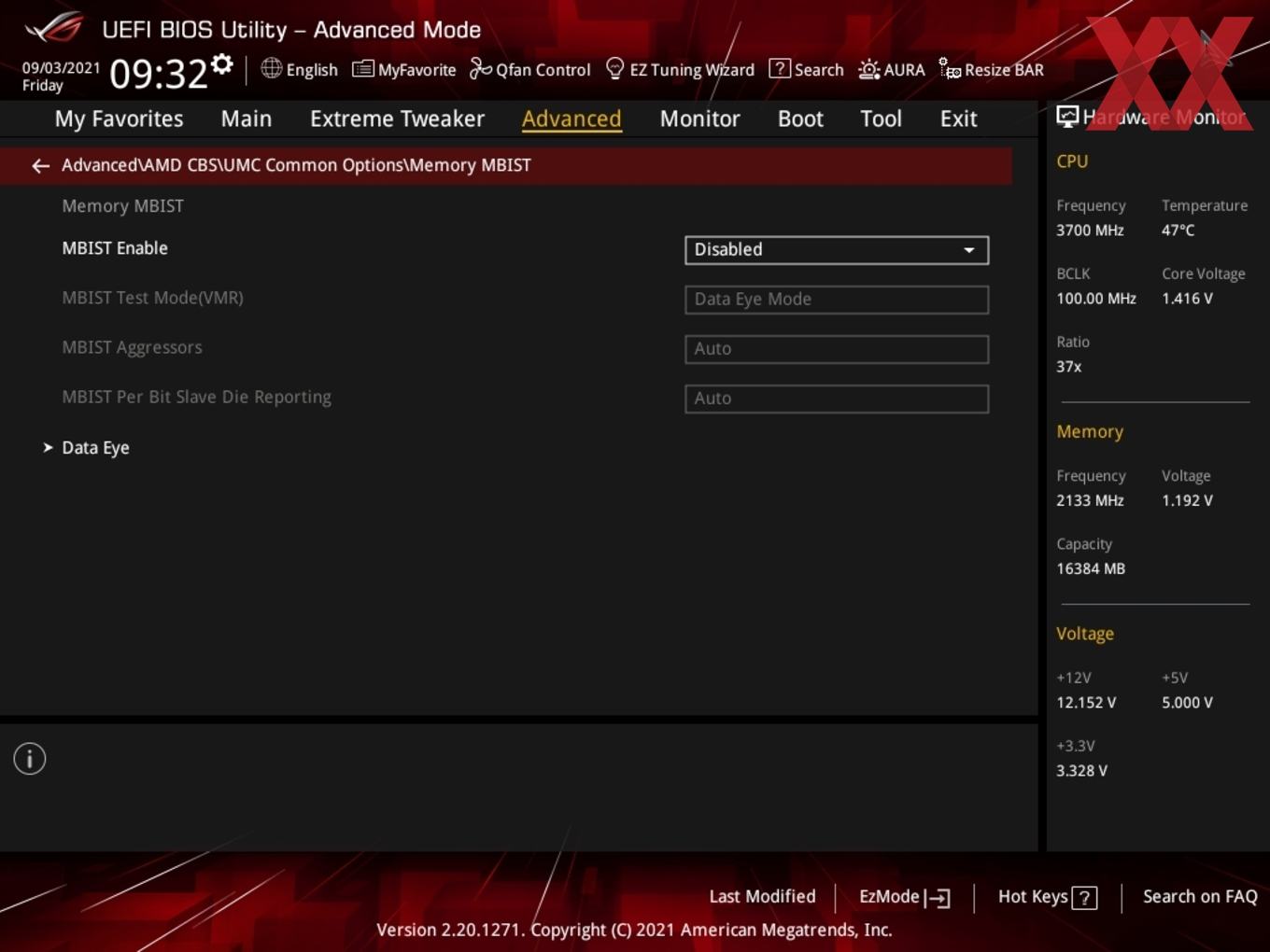Click +3.3V reading 3.328 V

(x=1081, y=771)
